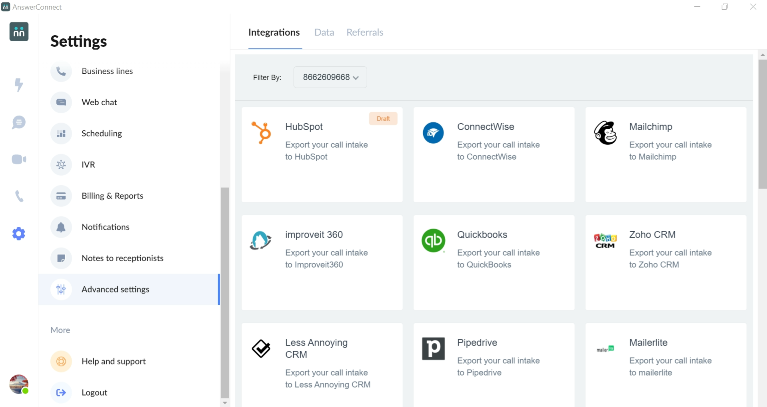
Task: Click the Logout arrow icon
Action: pyautogui.click(x=61, y=393)
